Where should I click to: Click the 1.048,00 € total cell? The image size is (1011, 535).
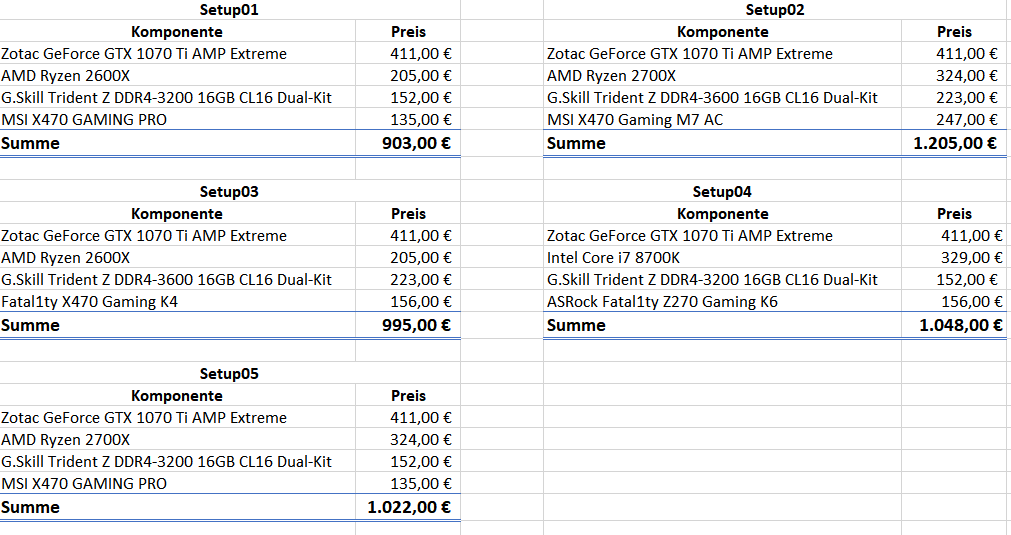tap(954, 325)
